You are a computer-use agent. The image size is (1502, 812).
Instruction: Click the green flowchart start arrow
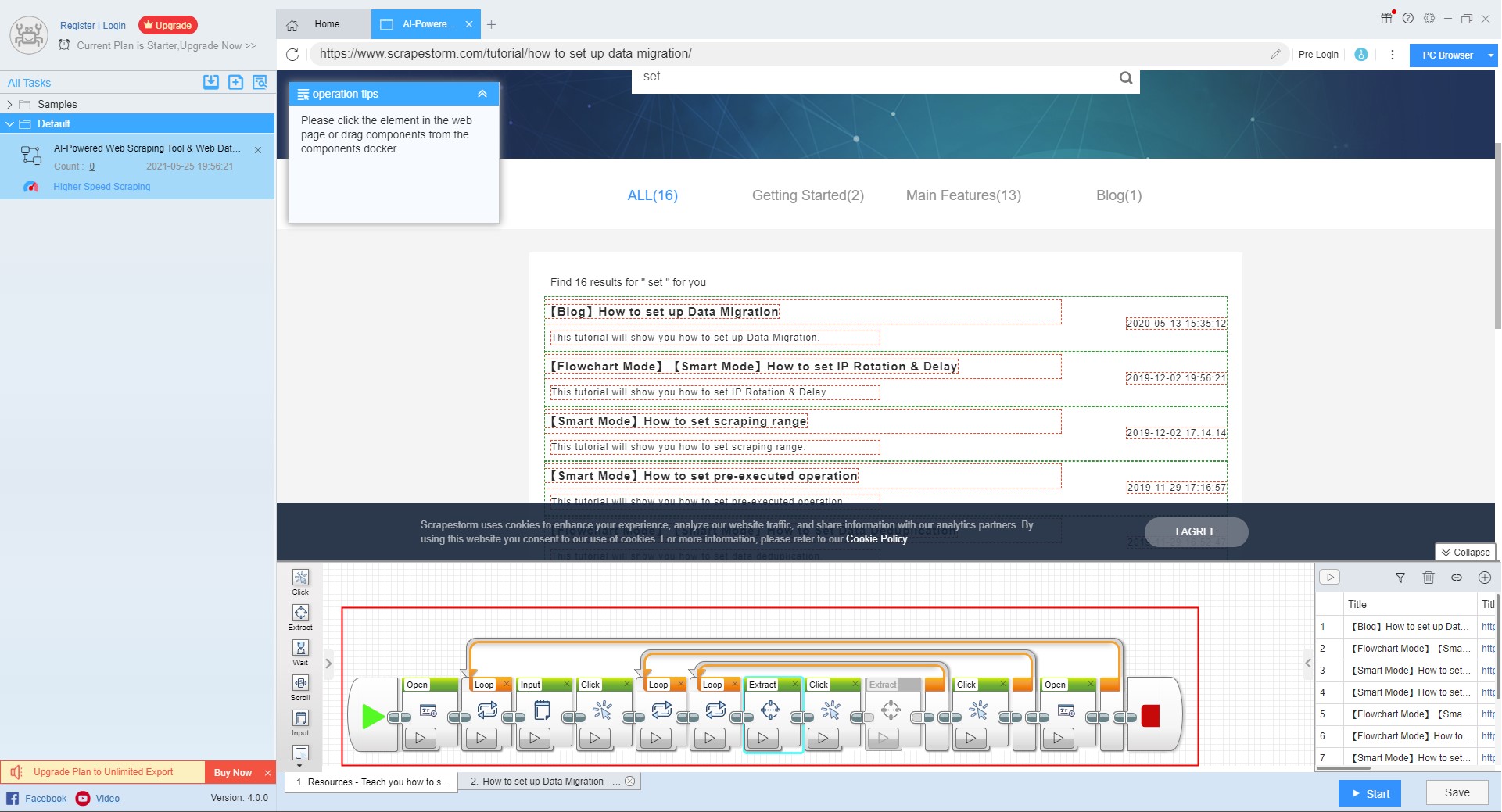[x=373, y=716]
